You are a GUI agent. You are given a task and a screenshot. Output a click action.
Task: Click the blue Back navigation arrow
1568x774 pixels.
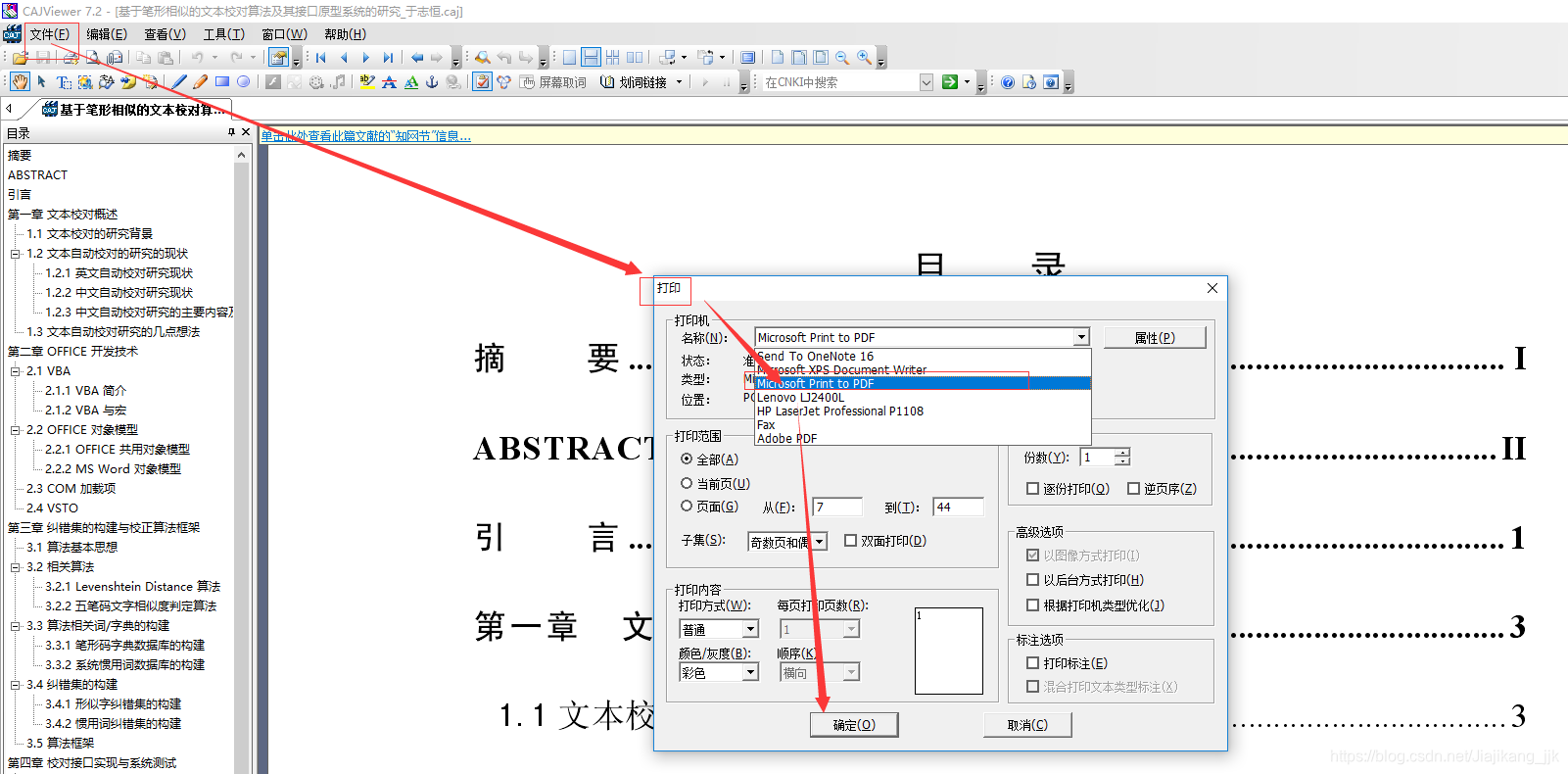(x=417, y=58)
